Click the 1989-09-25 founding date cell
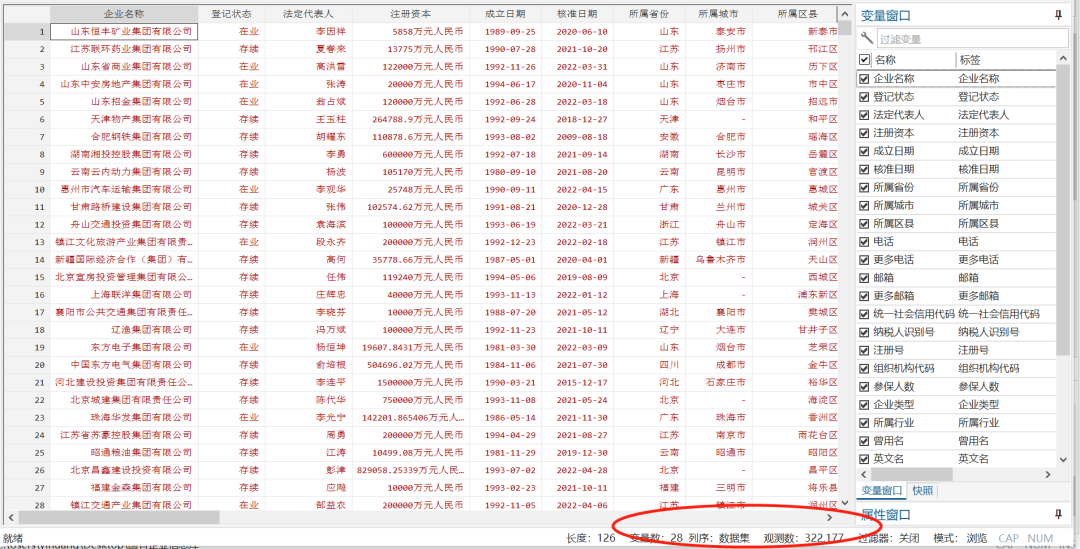 (x=505, y=32)
